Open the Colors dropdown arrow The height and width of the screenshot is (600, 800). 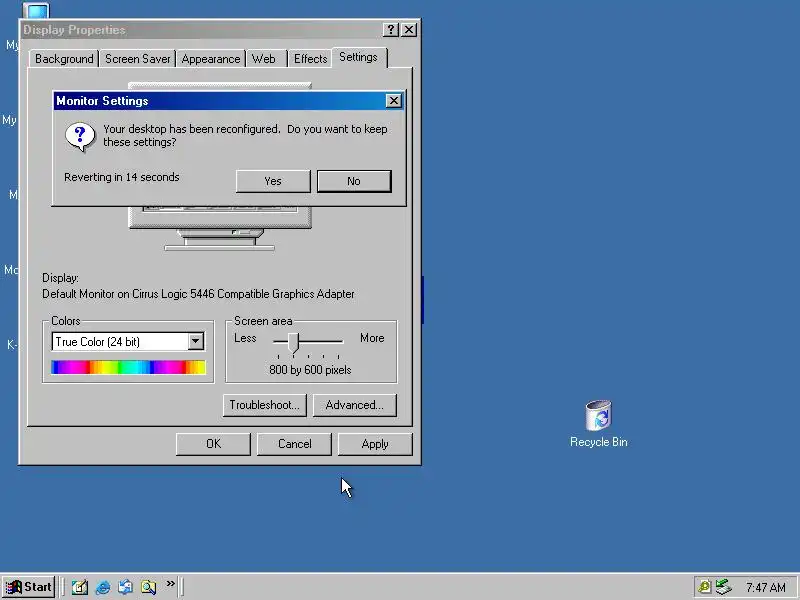click(x=195, y=341)
